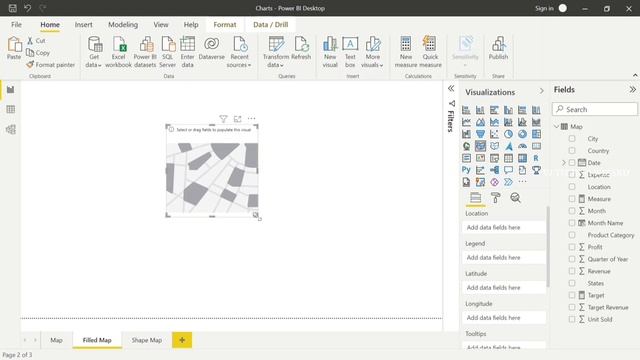Open the Format ribbon tab
The image size is (640, 360).
(x=225, y=24)
